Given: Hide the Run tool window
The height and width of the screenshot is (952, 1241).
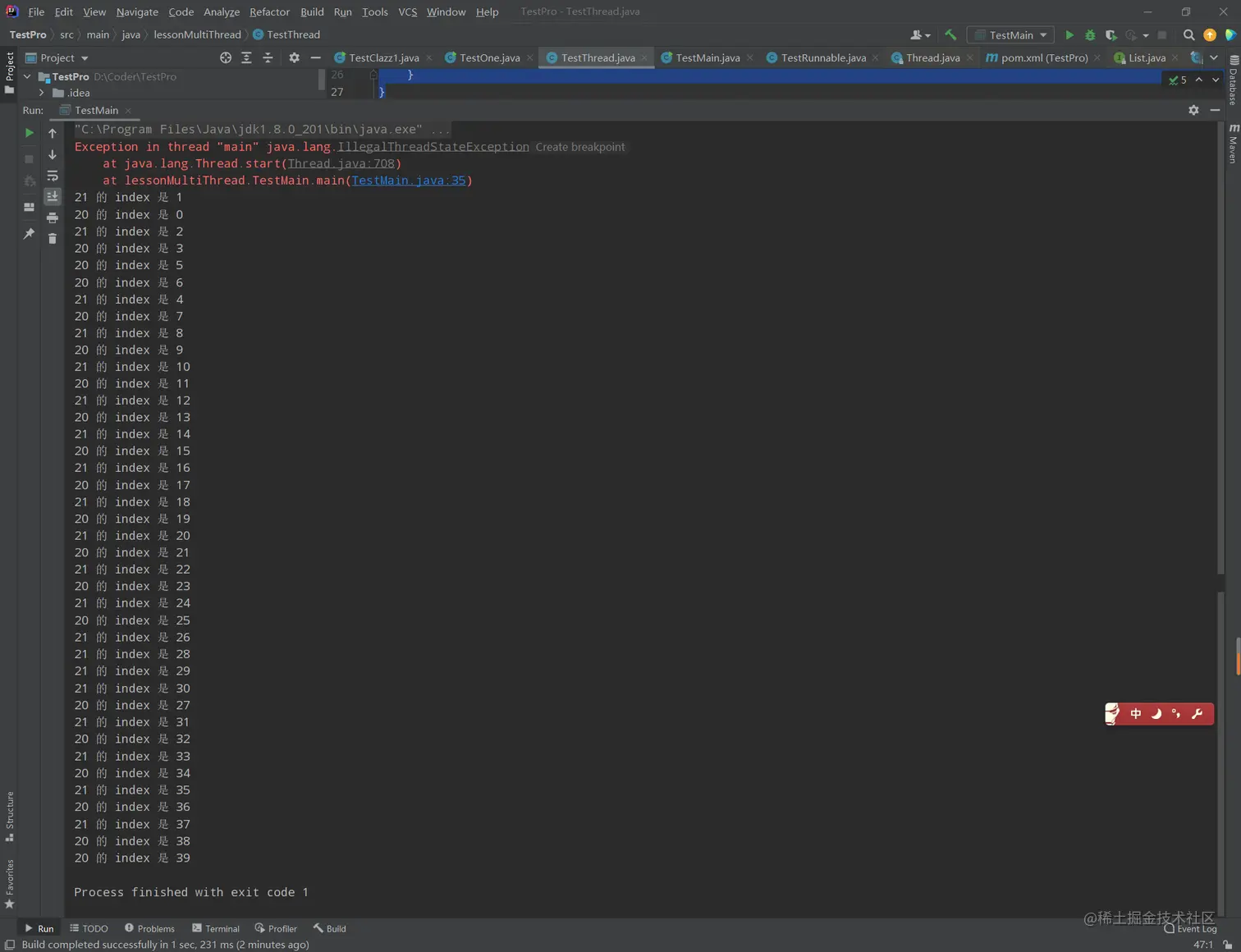Looking at the screenshot, I should (1215, 110).
